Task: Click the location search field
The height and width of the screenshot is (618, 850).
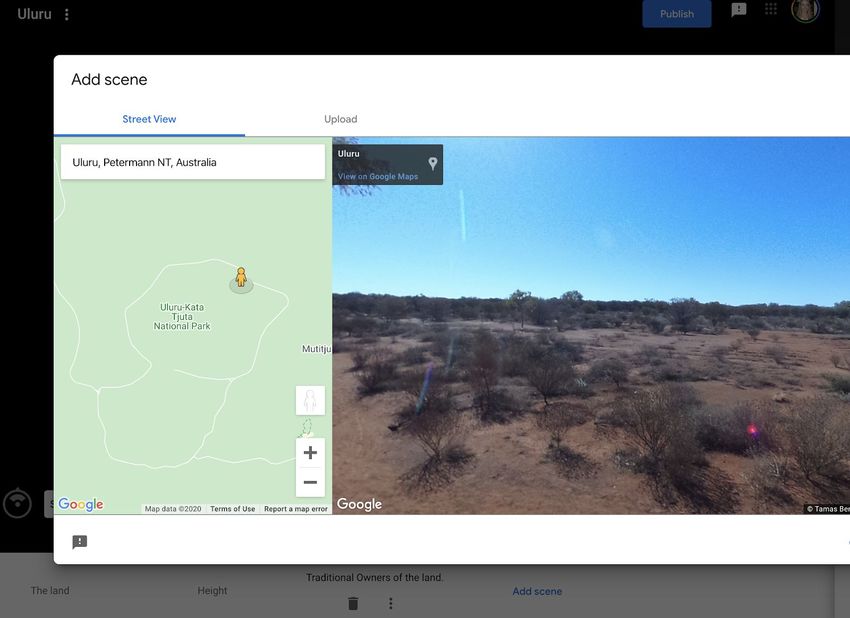Action: point(193,162)
